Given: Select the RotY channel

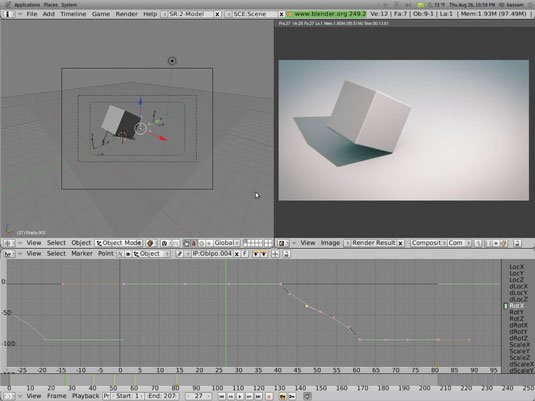Looking at the screenshot, I should (x=516, y=312).
